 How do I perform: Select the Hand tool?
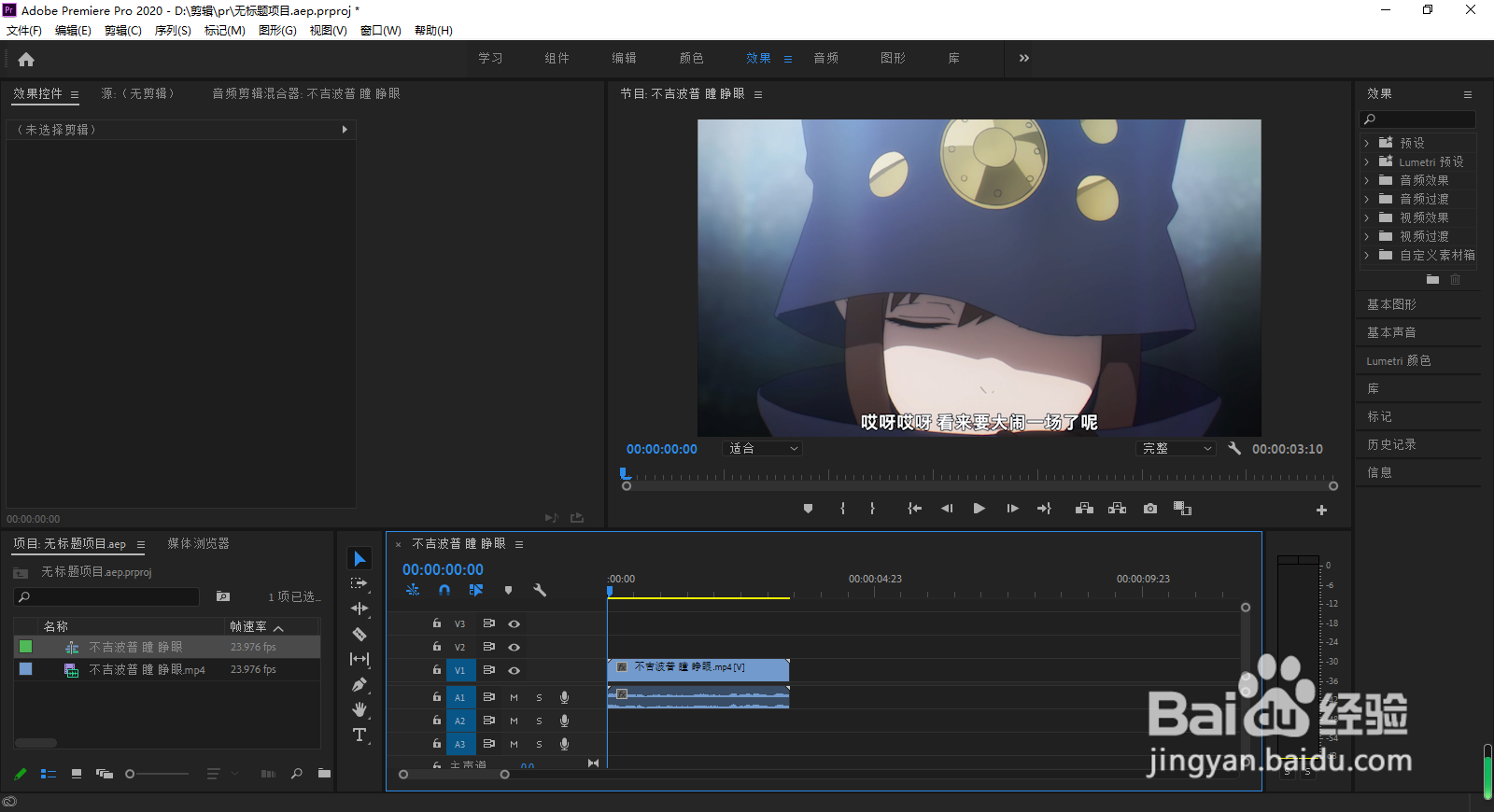[359, 709]
